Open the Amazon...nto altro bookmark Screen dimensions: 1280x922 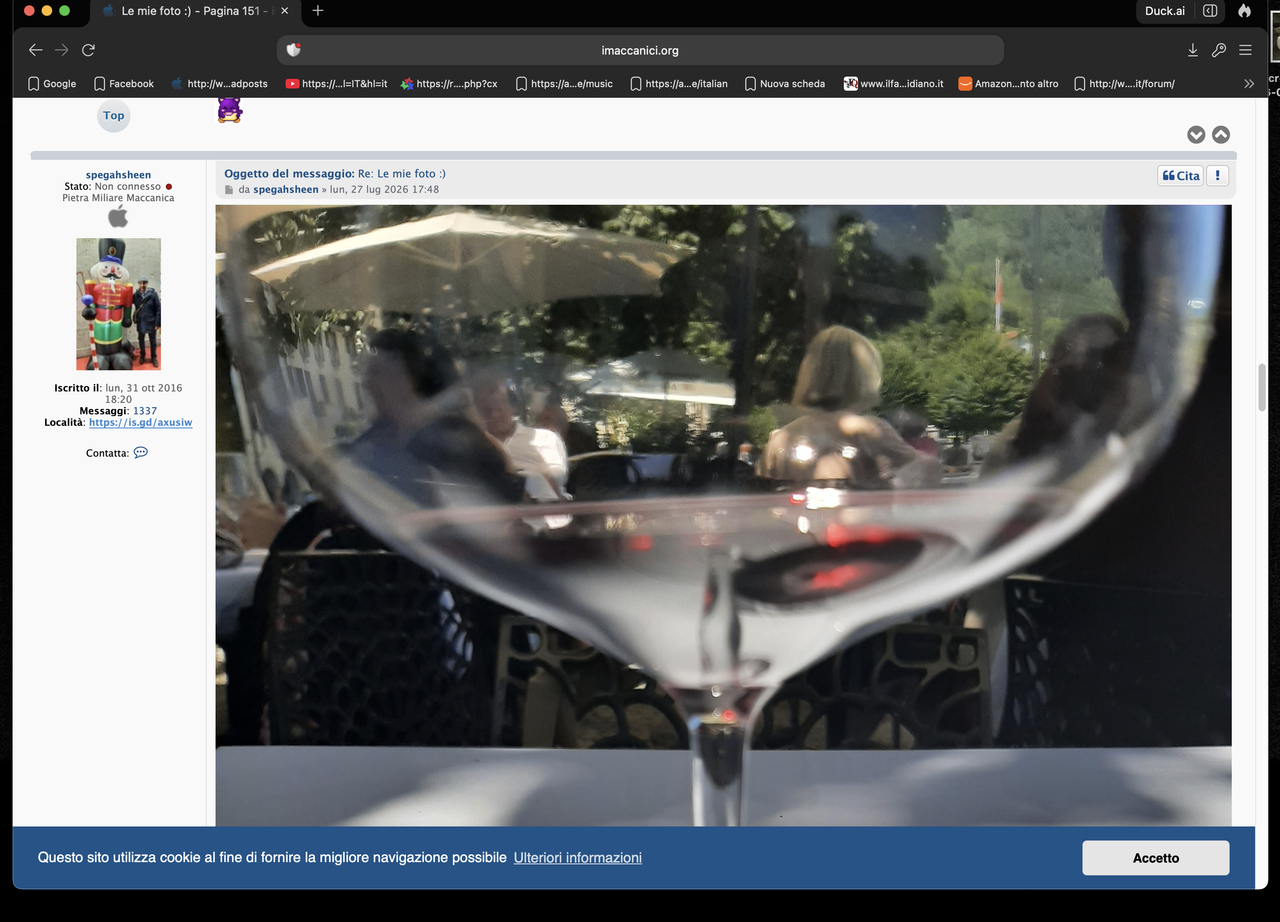tap(1009, 84)
